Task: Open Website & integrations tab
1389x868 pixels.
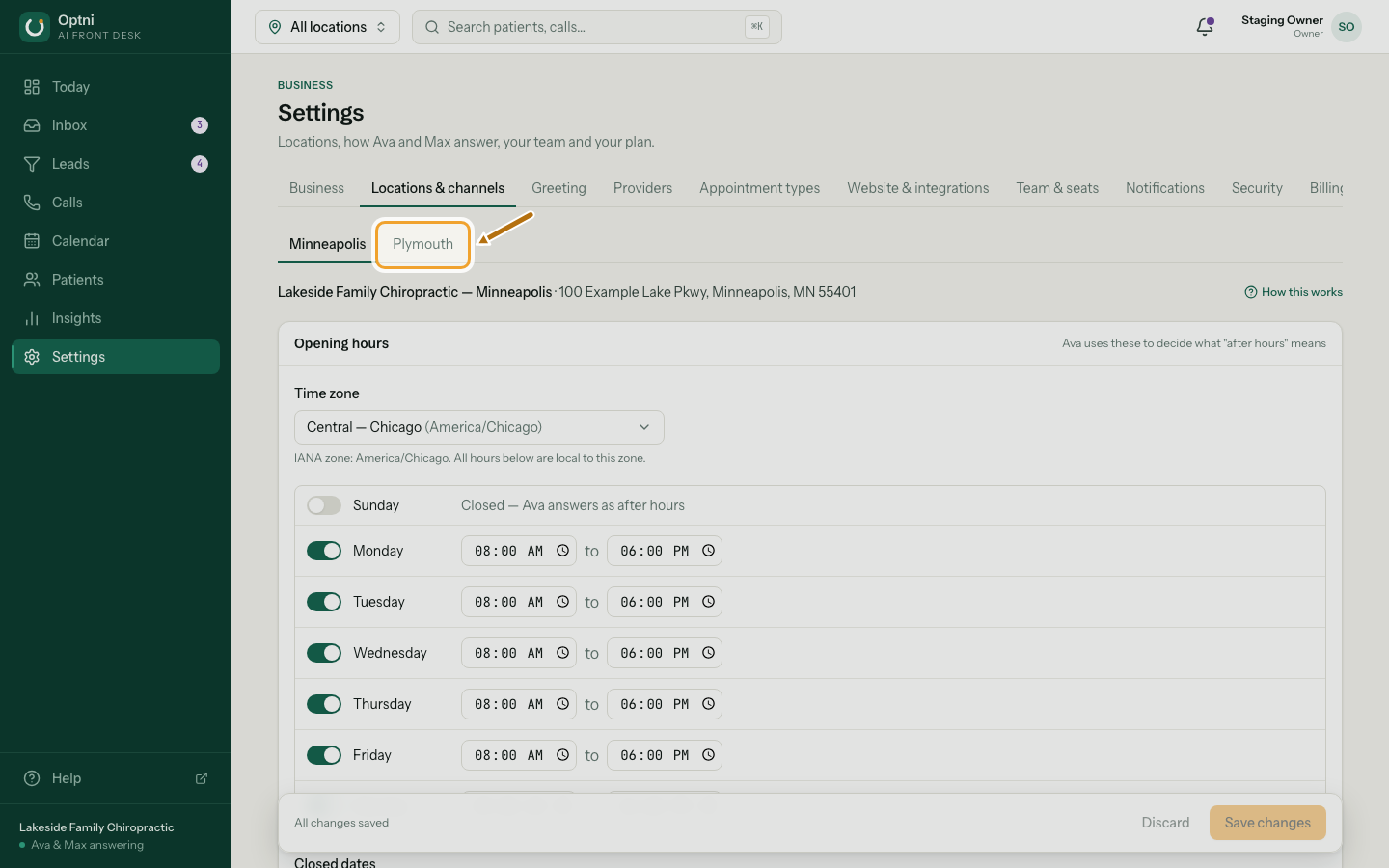Action: pyautogui.click(x=918, y=188)
